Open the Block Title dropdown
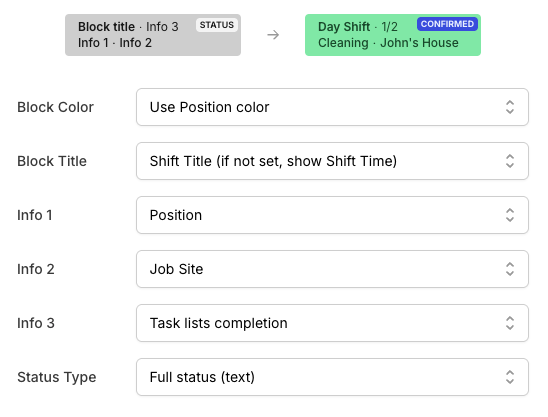The width and height of the screenshot is (548, 417). click(x=332, y=161)
